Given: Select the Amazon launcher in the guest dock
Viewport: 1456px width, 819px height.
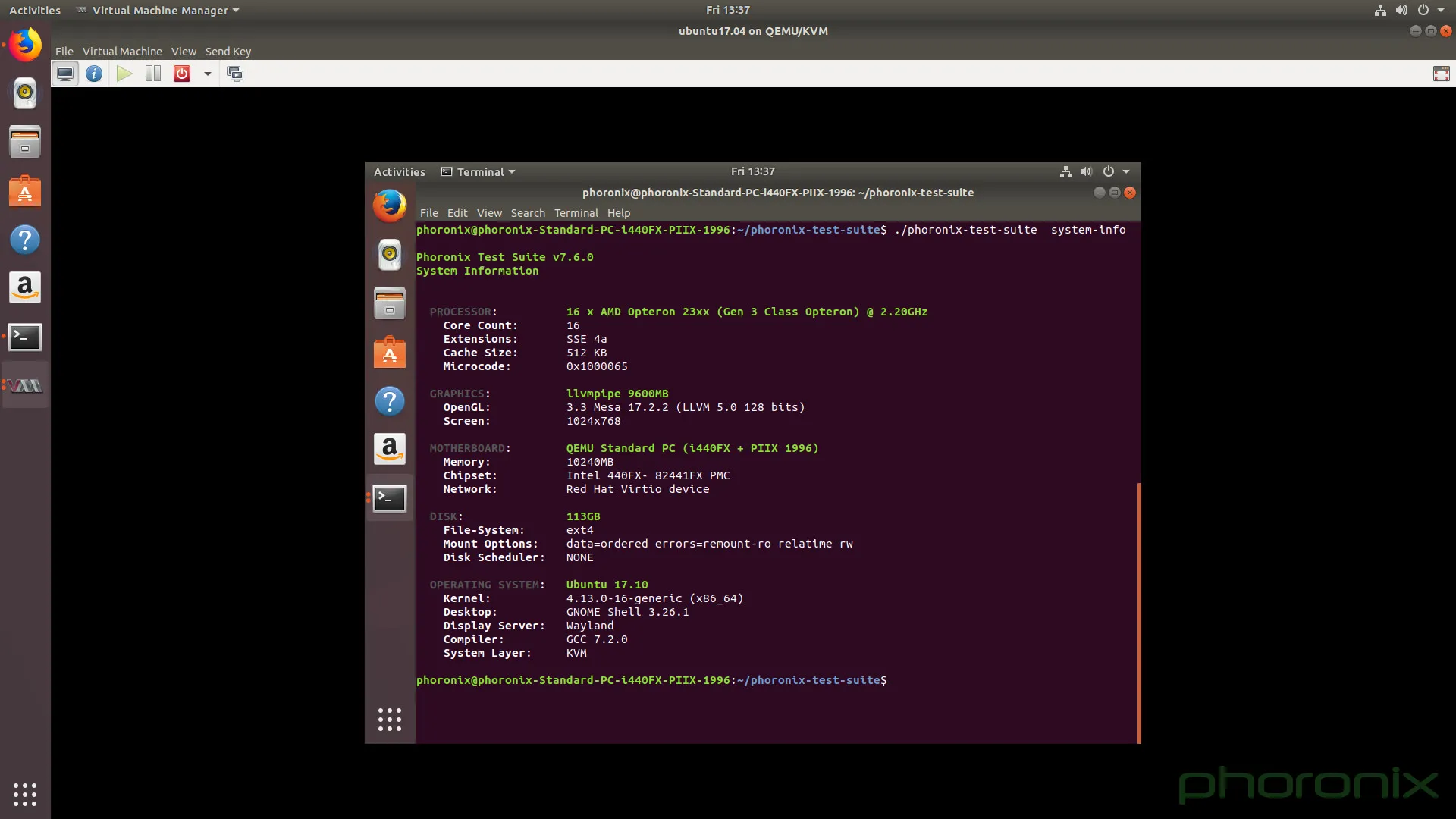Looking at the screenshot, I should (x=389, y=449).
